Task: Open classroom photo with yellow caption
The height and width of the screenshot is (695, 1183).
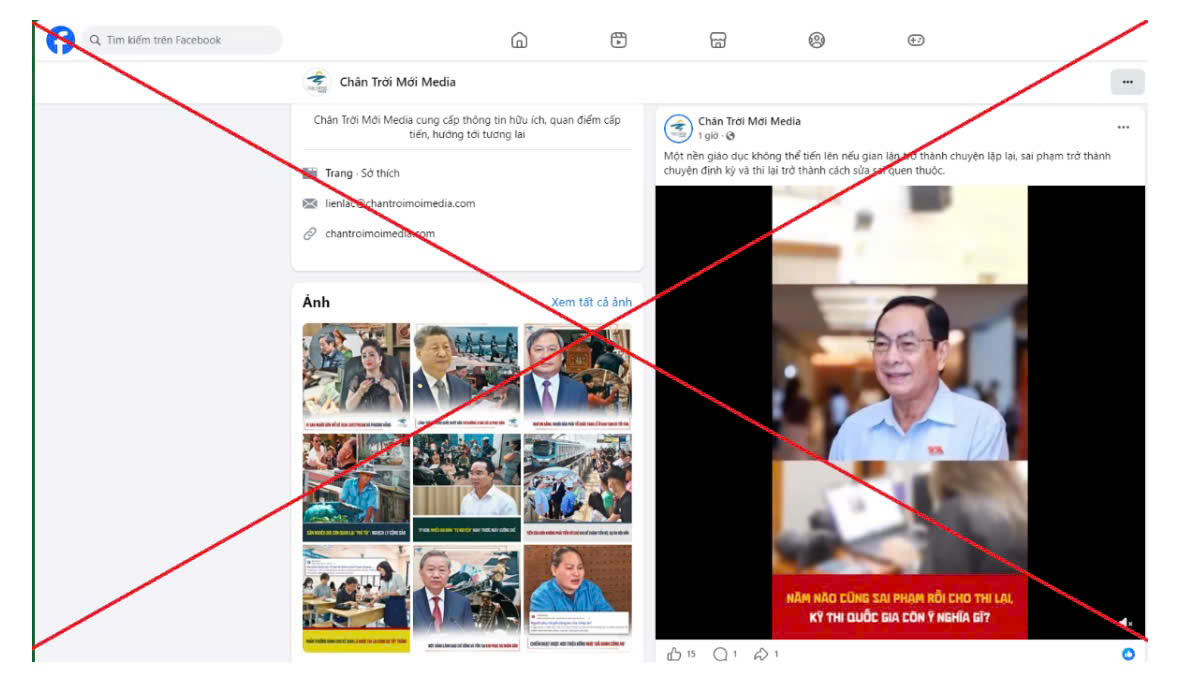Action: click(x=356, y=598)
